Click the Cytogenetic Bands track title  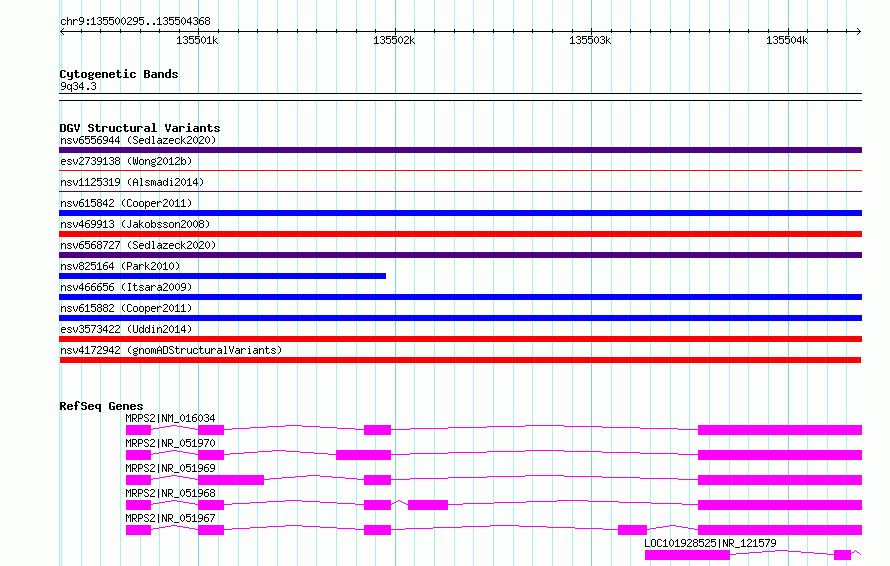click(119, 74)
